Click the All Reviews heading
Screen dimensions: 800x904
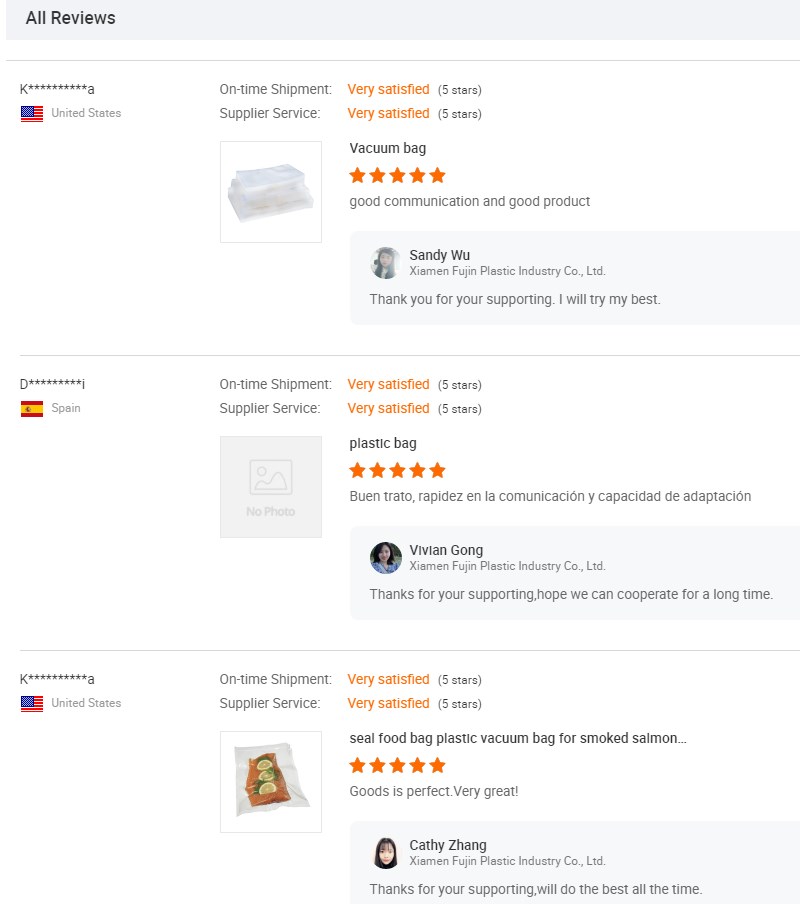[70, 18]
